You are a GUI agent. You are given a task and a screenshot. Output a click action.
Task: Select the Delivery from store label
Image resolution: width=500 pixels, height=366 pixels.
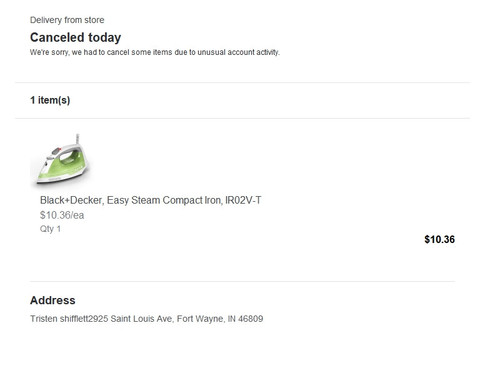(x=67, y=20)
